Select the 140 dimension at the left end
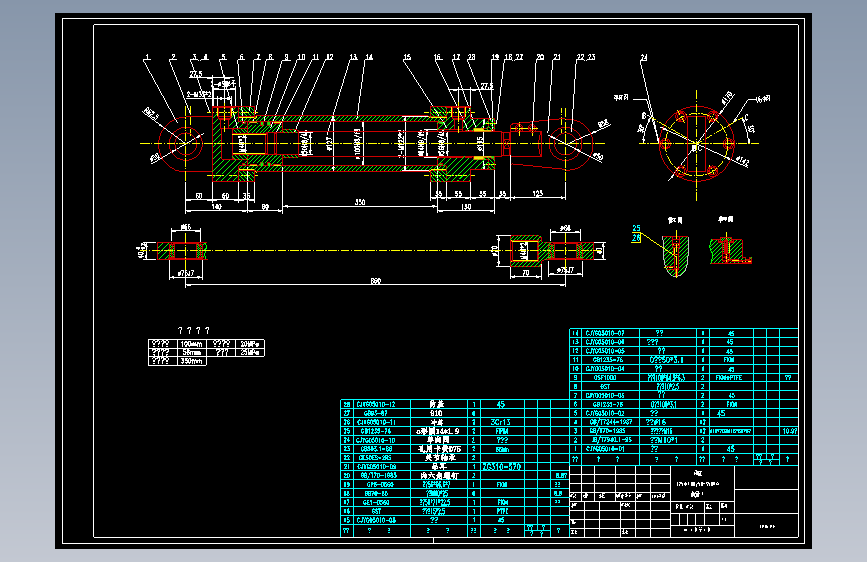Viewport: 867px width, 562px height. click(216, 207)
